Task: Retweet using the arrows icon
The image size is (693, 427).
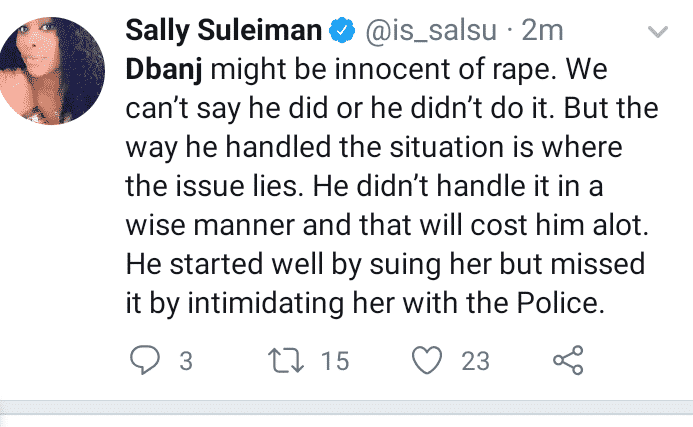Action: [286, 360]
